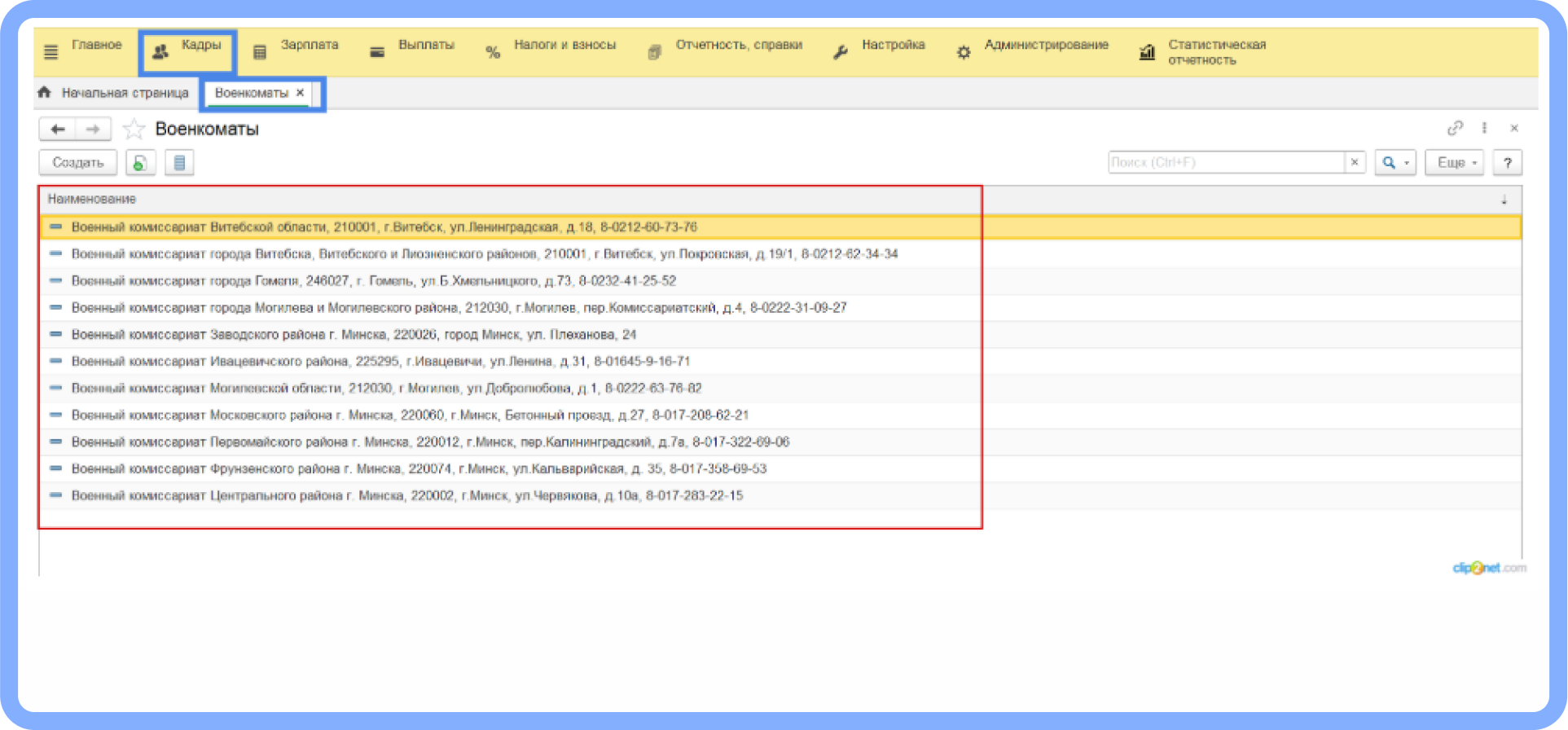The image size is (1568, 730).
Task: Click inside the Поиск (Ctrl+F) search field
Action: 1225,162
